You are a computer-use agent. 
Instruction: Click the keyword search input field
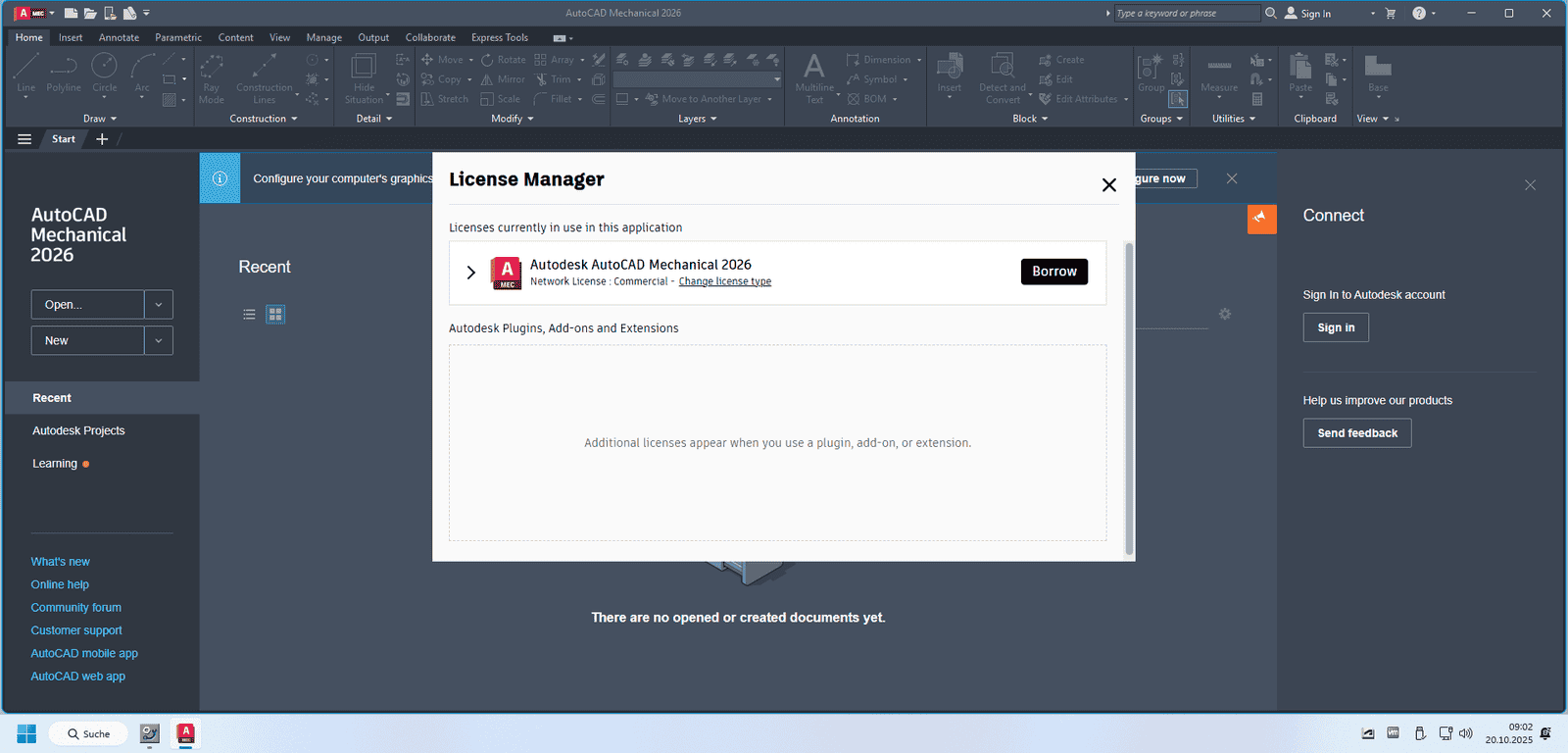coord(1187,14)
